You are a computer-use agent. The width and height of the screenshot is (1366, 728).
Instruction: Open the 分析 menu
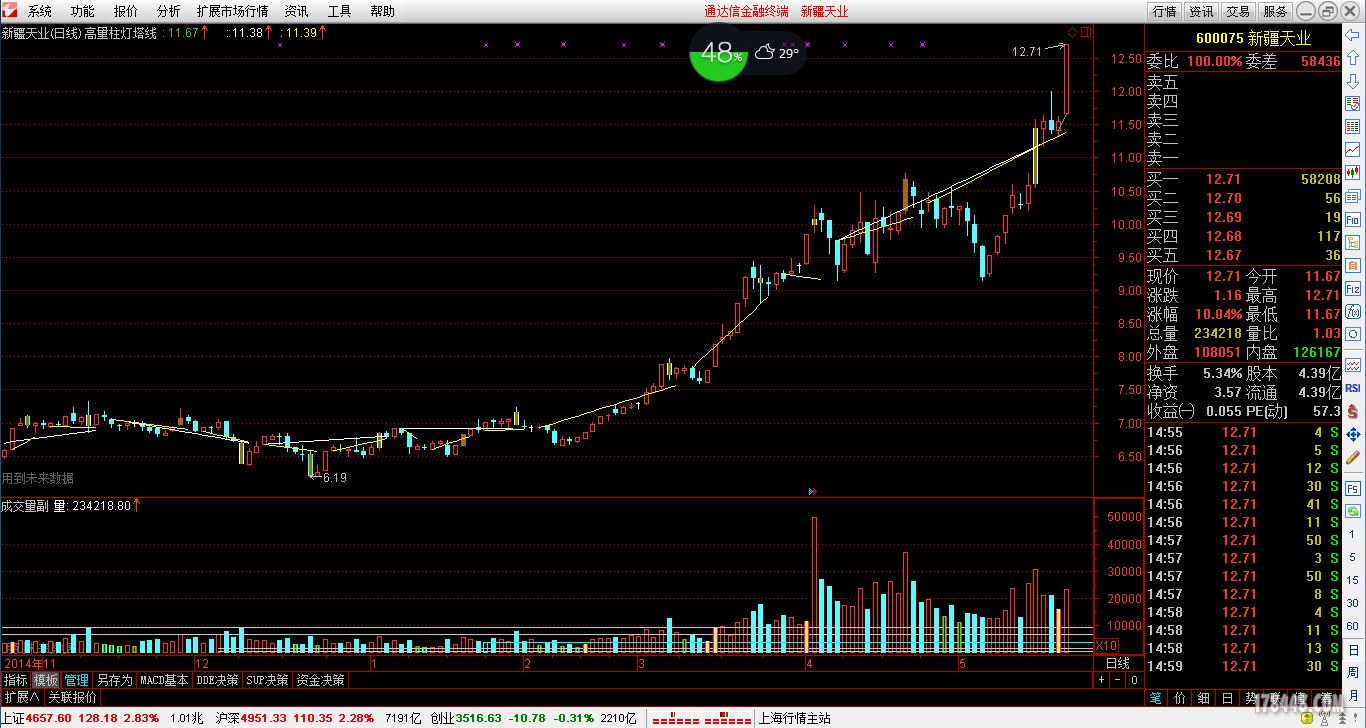tap(169, 11)
